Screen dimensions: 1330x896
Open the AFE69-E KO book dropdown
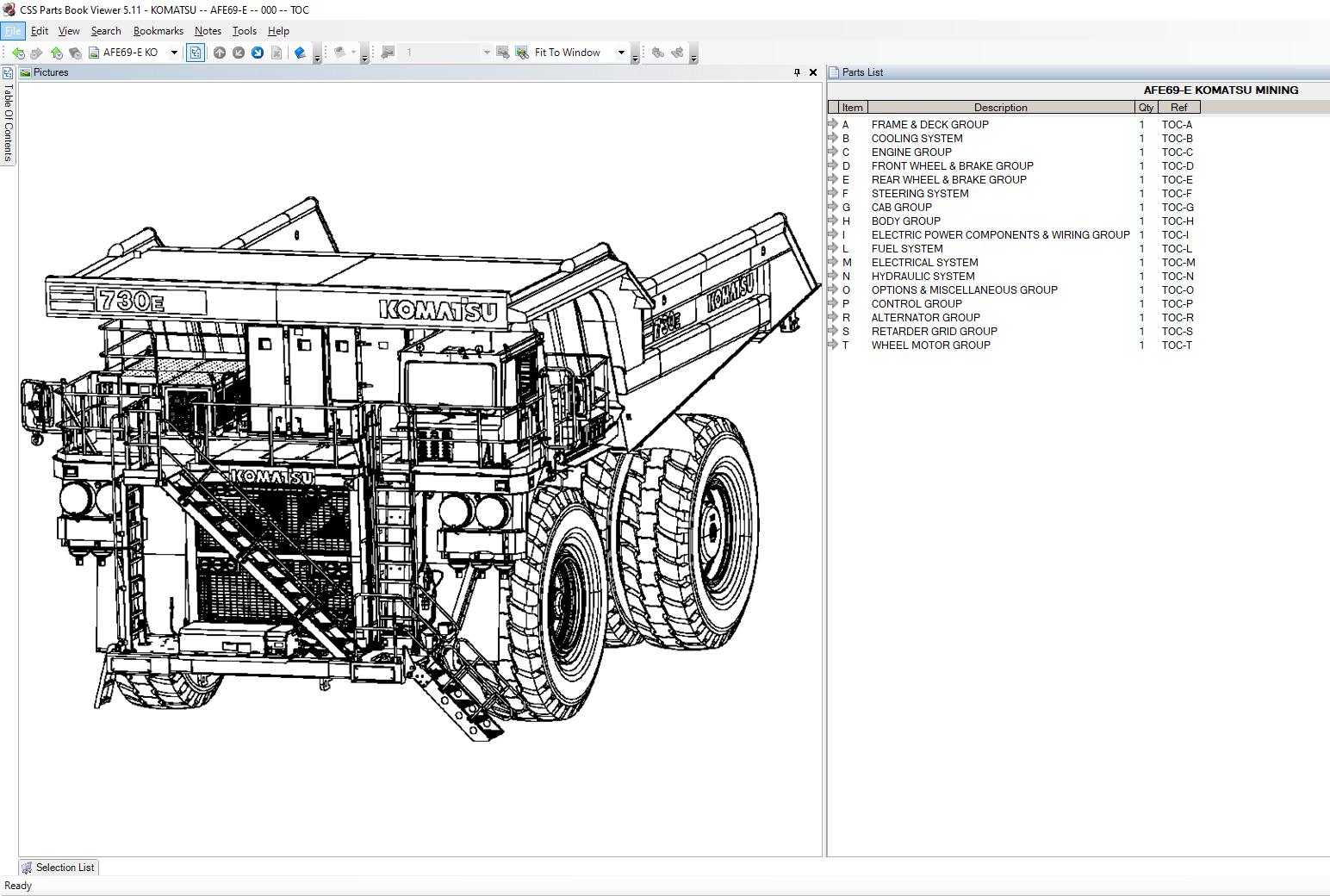pyautogui.click(x=174, y=53)
